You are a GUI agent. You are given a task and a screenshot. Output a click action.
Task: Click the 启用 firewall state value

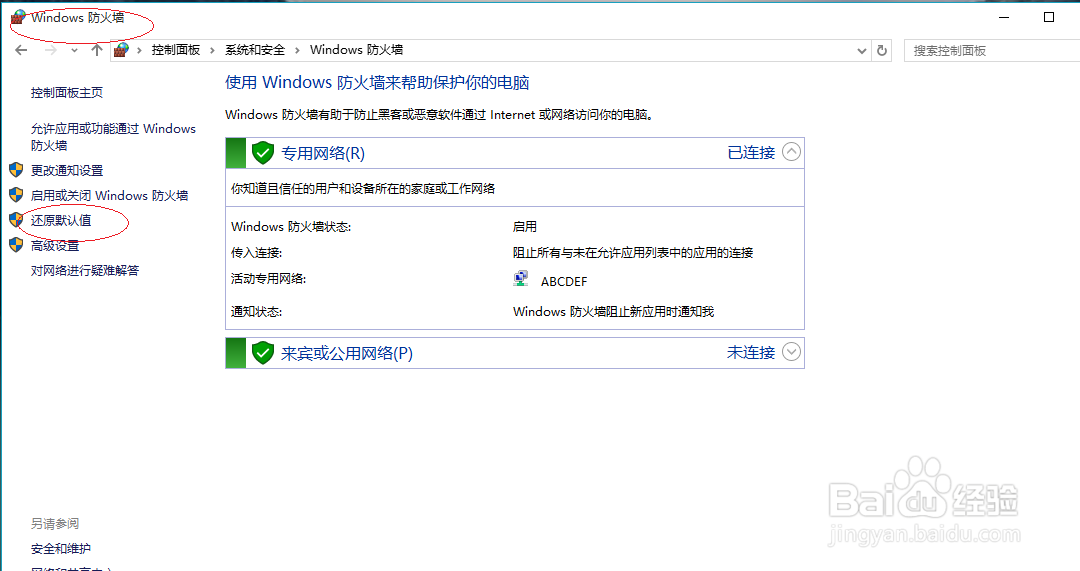coord(525,227)
